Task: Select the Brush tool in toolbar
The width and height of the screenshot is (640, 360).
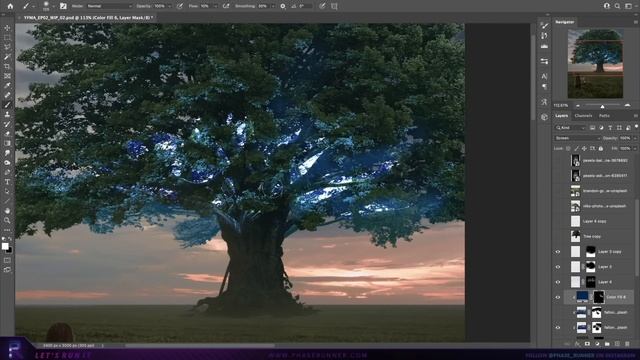Action: pos(7,105)
